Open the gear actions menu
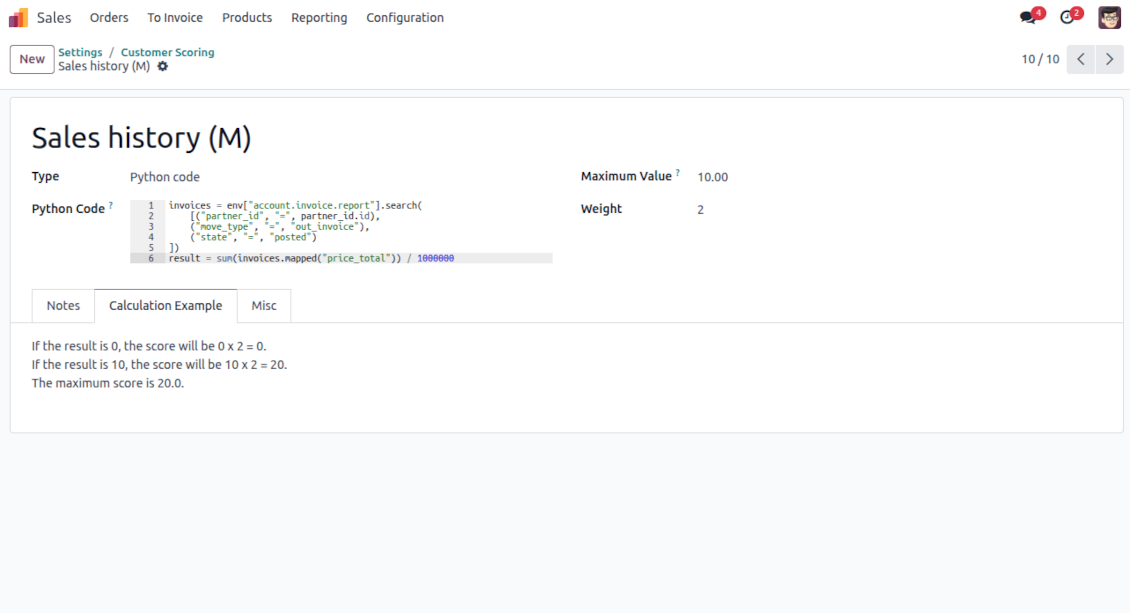 163,67
